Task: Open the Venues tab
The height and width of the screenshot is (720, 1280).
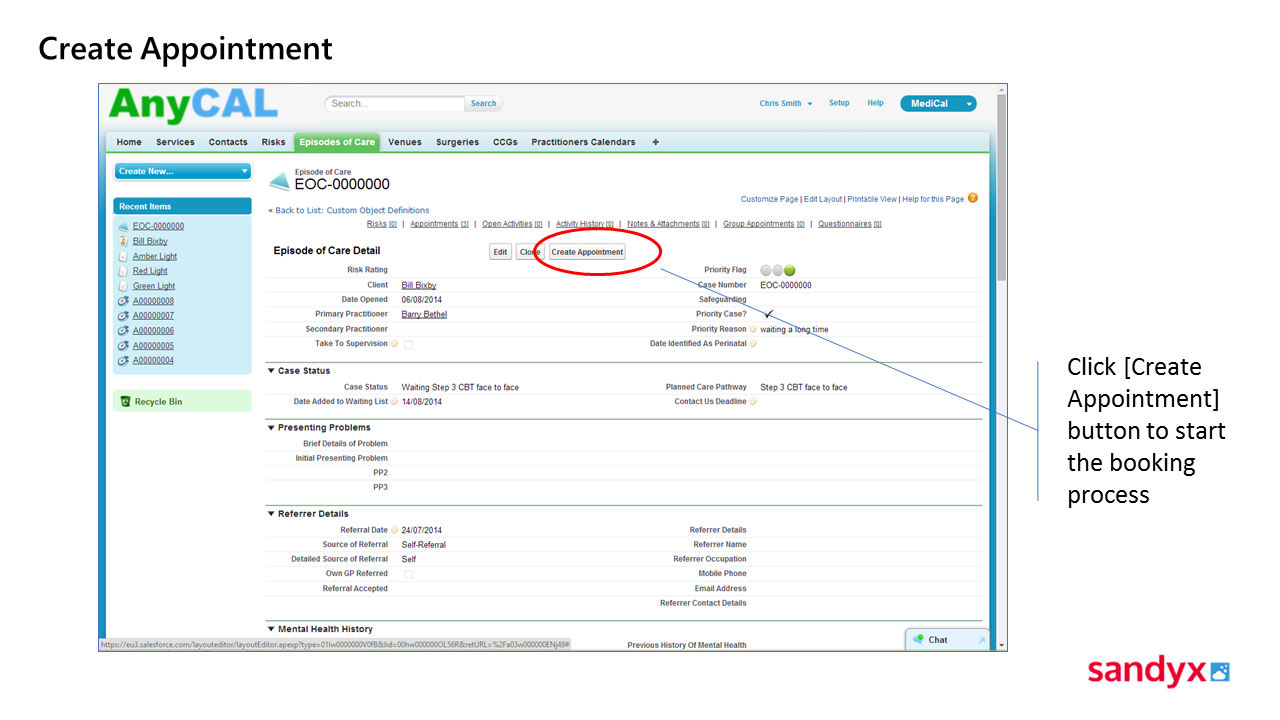Action: click(x=405, y=142)
